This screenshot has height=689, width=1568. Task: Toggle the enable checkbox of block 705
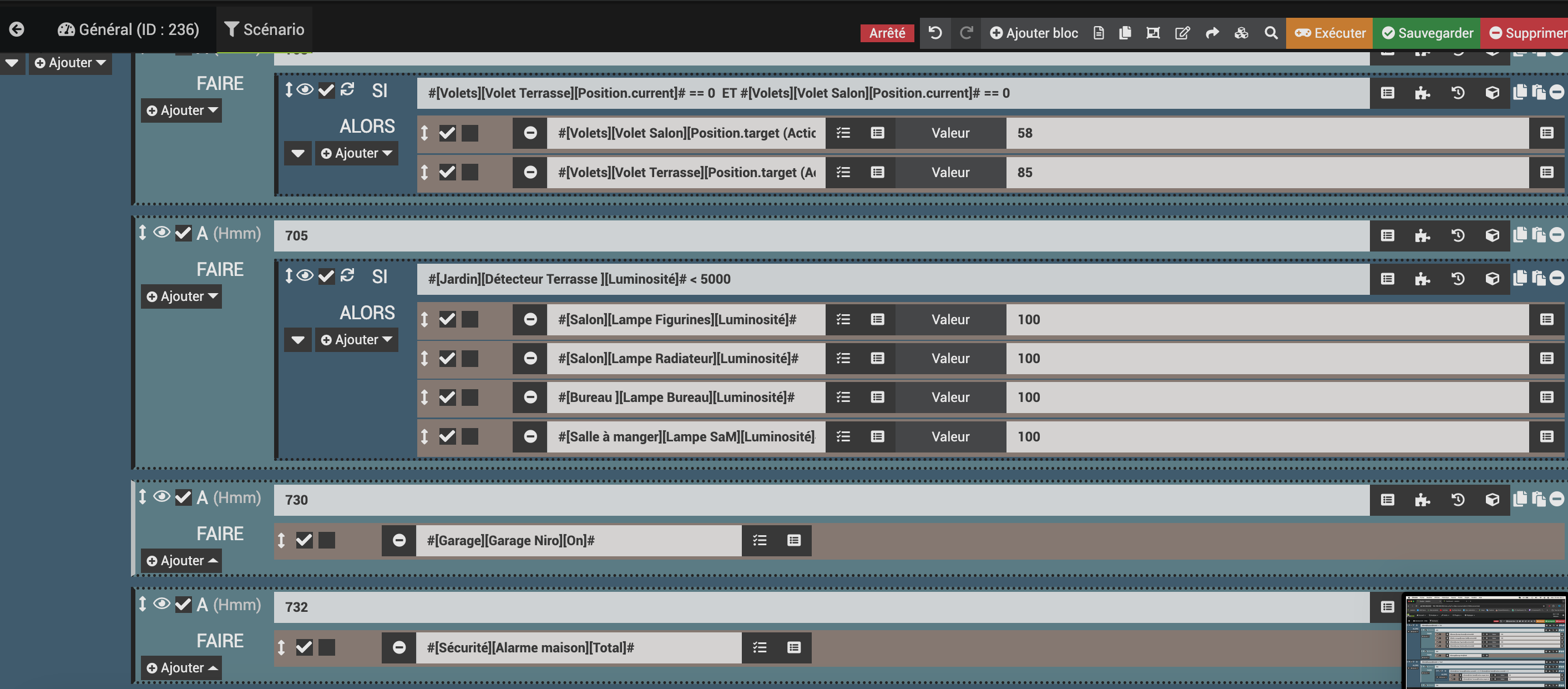pos(183,233)
